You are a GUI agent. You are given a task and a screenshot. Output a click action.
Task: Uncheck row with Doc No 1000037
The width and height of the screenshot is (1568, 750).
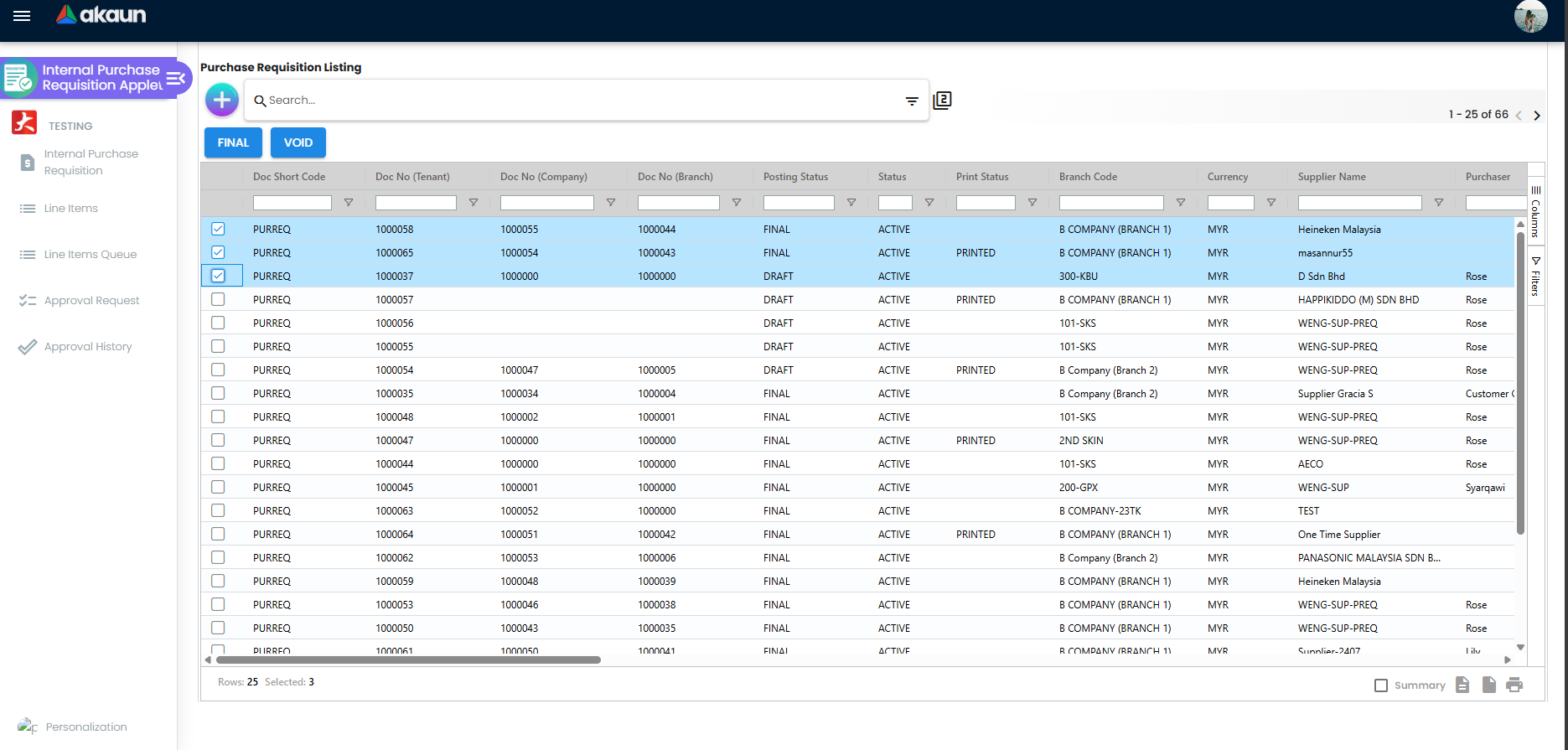218,276
